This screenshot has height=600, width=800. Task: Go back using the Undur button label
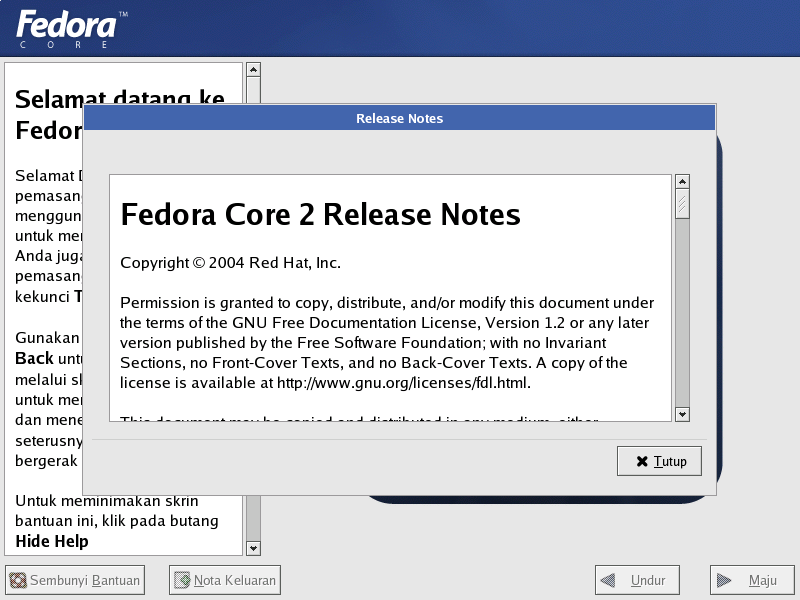click(648, 580)
